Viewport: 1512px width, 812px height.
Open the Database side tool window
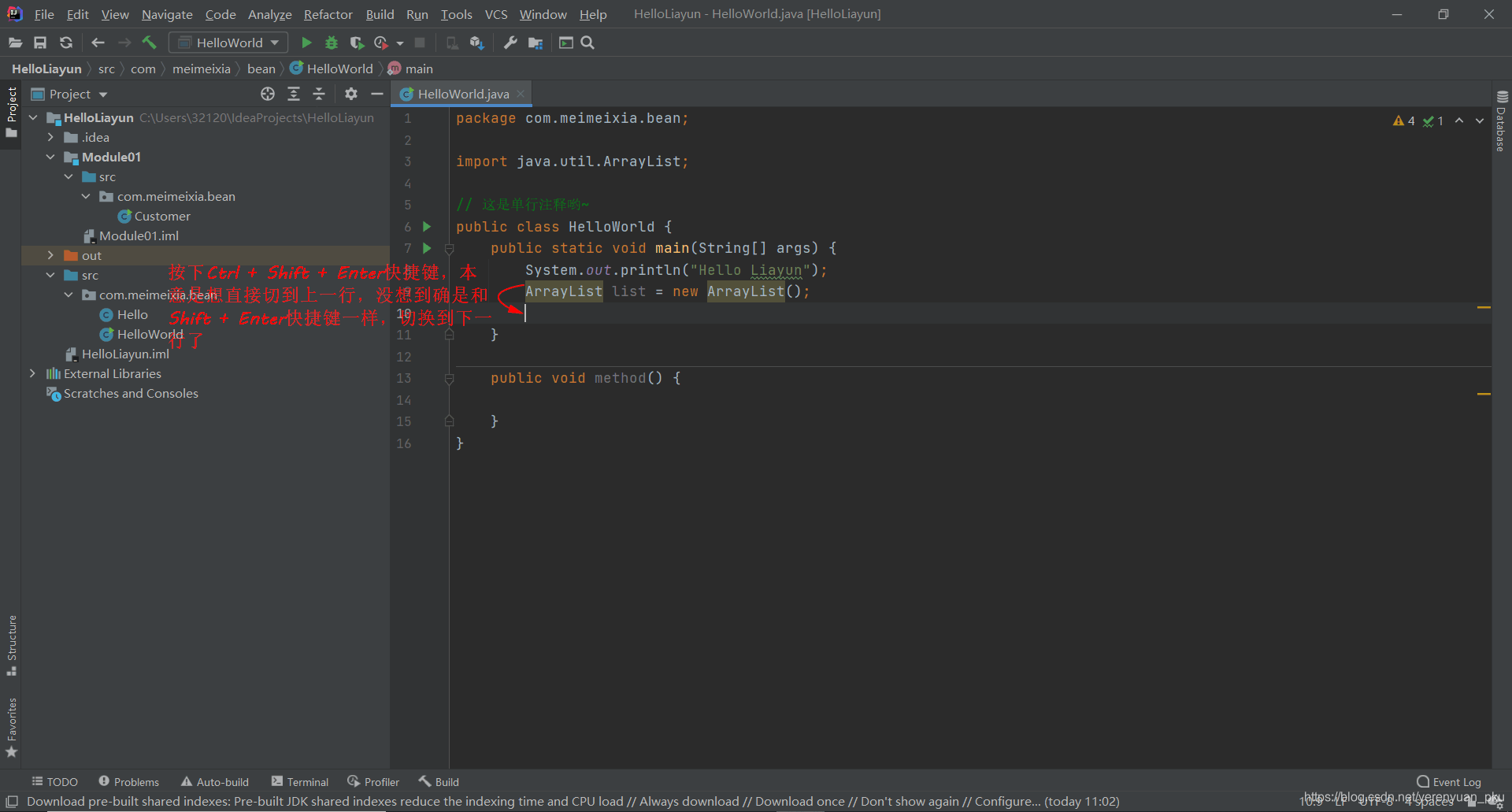point(1502,121)
